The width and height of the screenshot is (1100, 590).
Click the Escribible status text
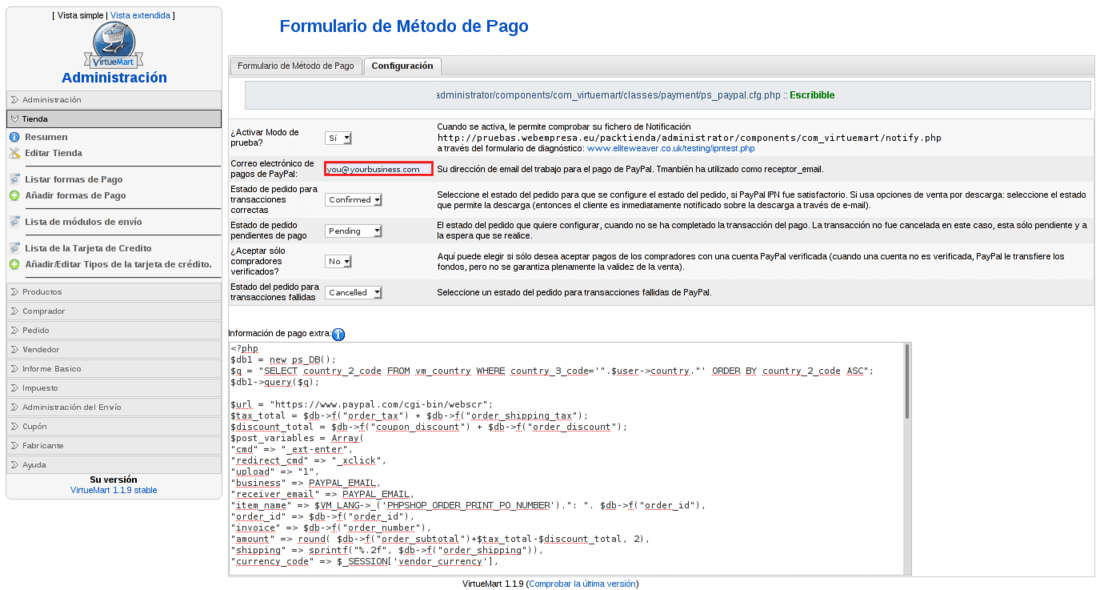[x=812, y=95]
